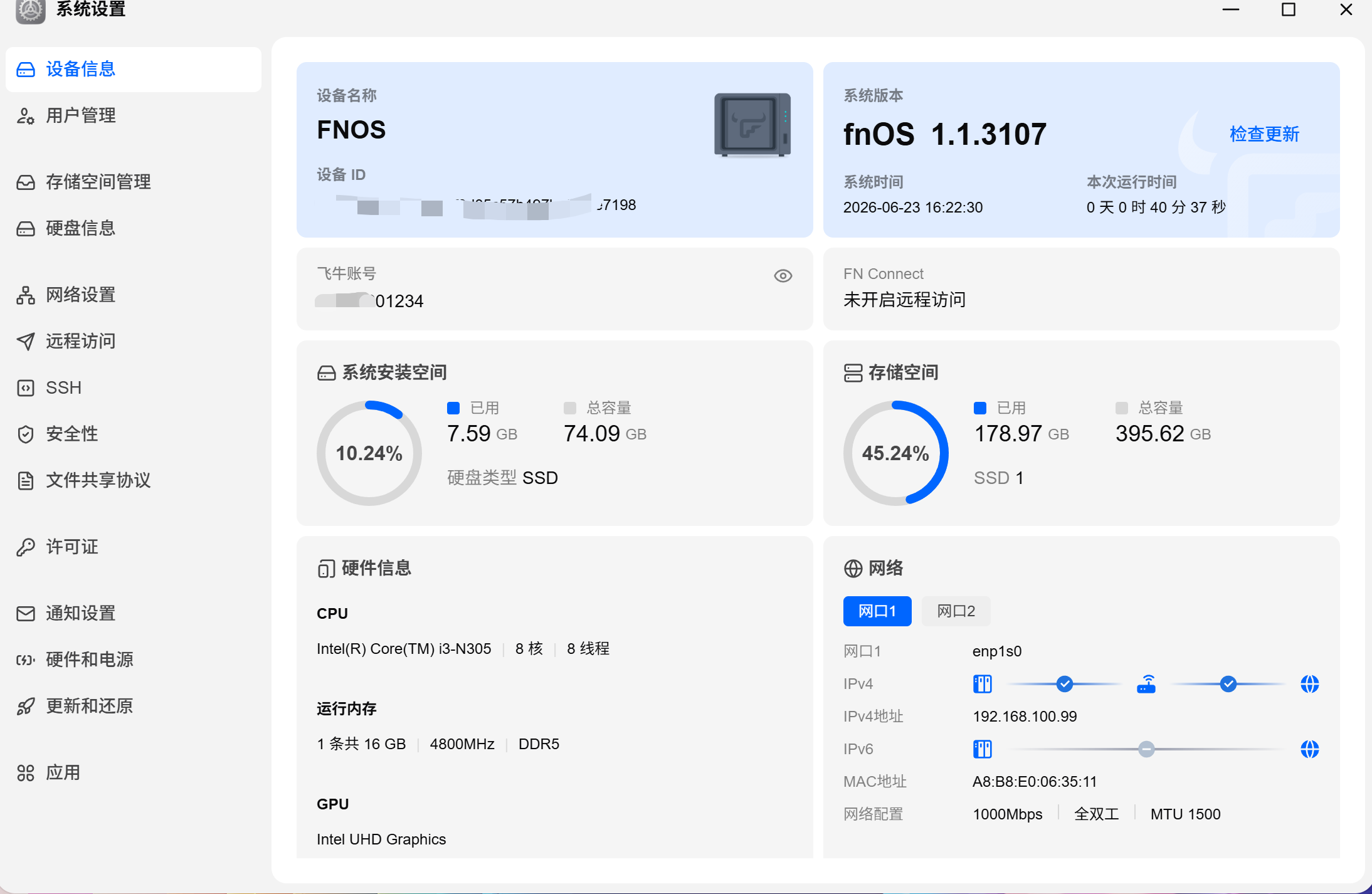Click the 许可证 key icon
The image size is (1372, 894).
point(26,547)
